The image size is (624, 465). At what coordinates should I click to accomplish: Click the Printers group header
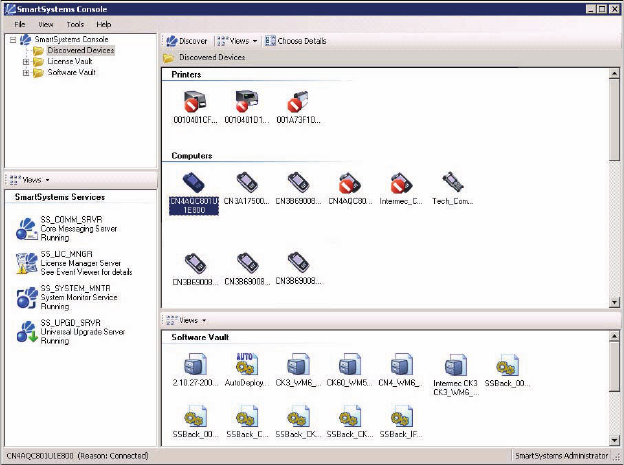point(186,74)
